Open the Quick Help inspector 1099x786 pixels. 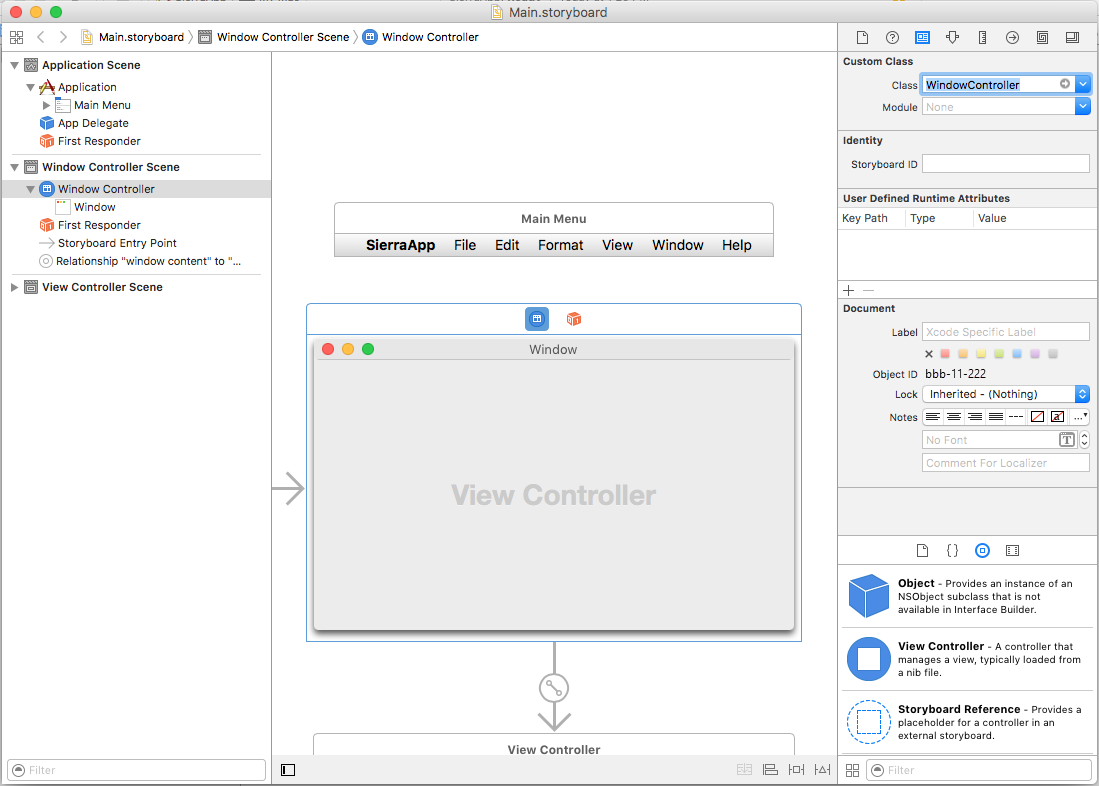point(892,38)
